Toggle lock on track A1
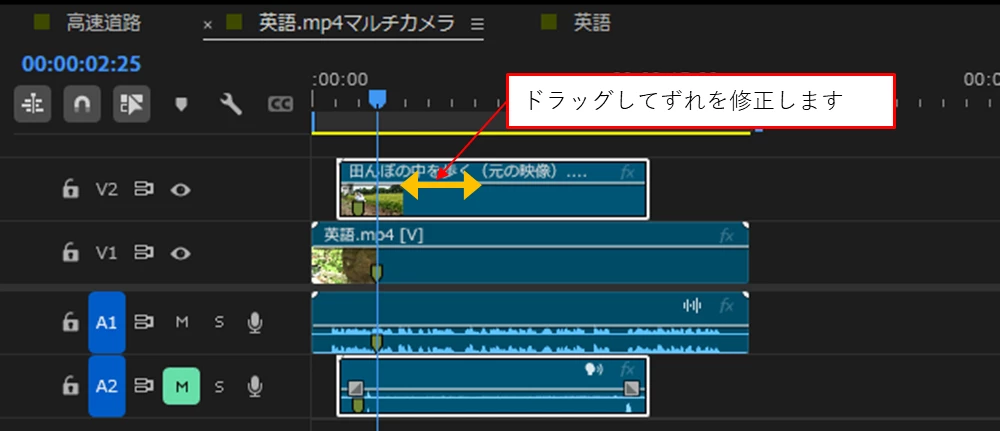 pyautogui.click(x=70, y=323)
